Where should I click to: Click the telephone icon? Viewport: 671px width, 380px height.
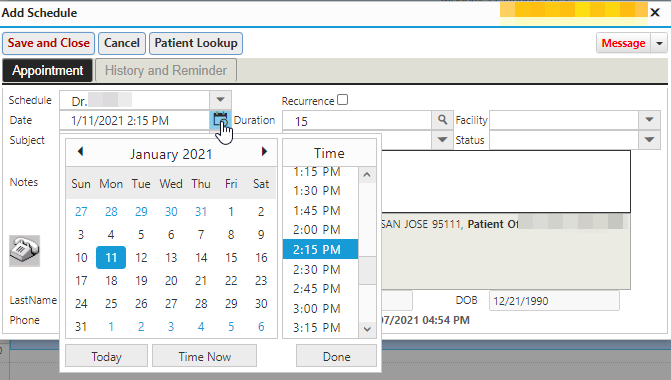tap(24, 251)
